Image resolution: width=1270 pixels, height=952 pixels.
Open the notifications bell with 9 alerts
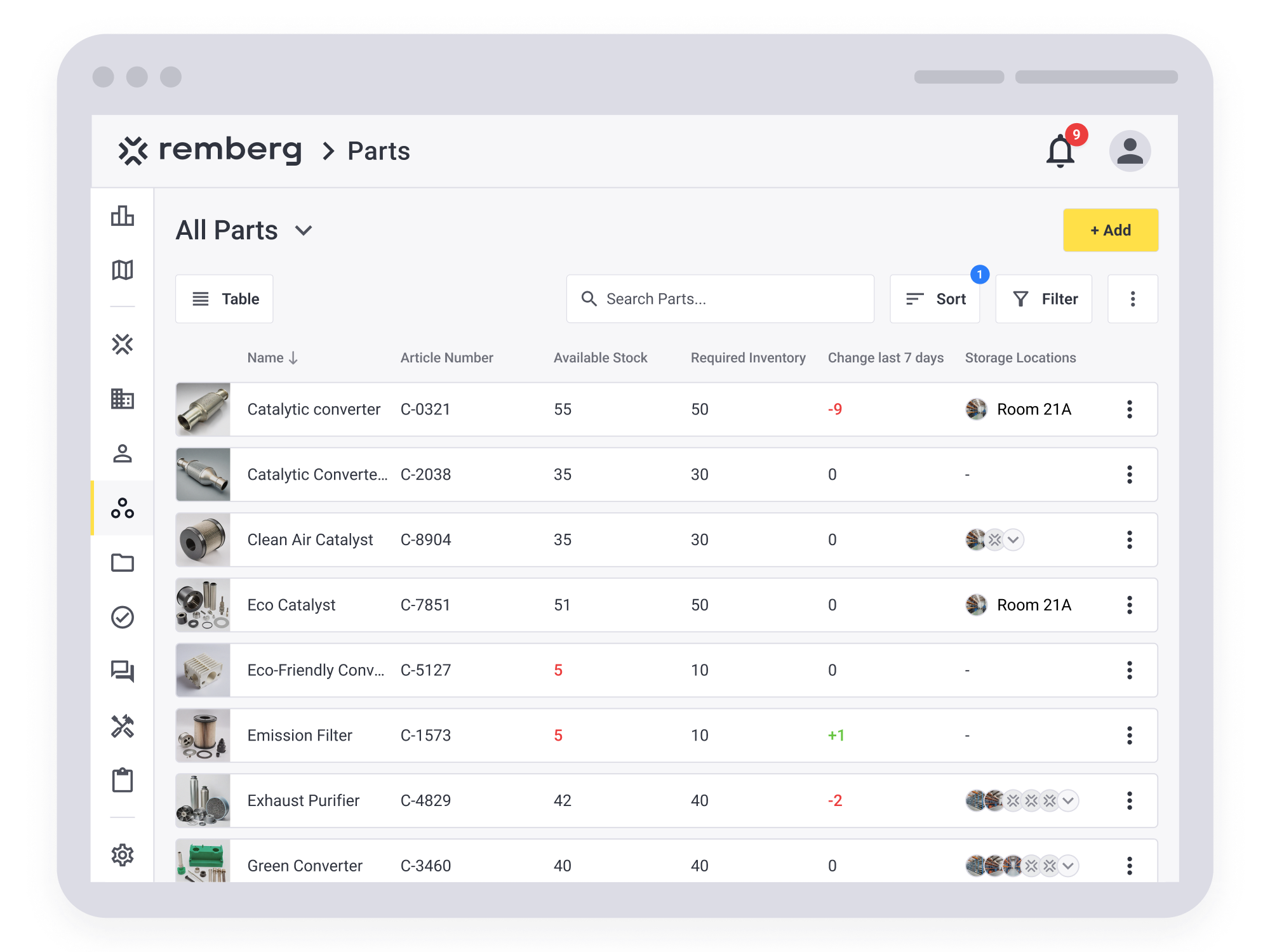[1059, 151]
